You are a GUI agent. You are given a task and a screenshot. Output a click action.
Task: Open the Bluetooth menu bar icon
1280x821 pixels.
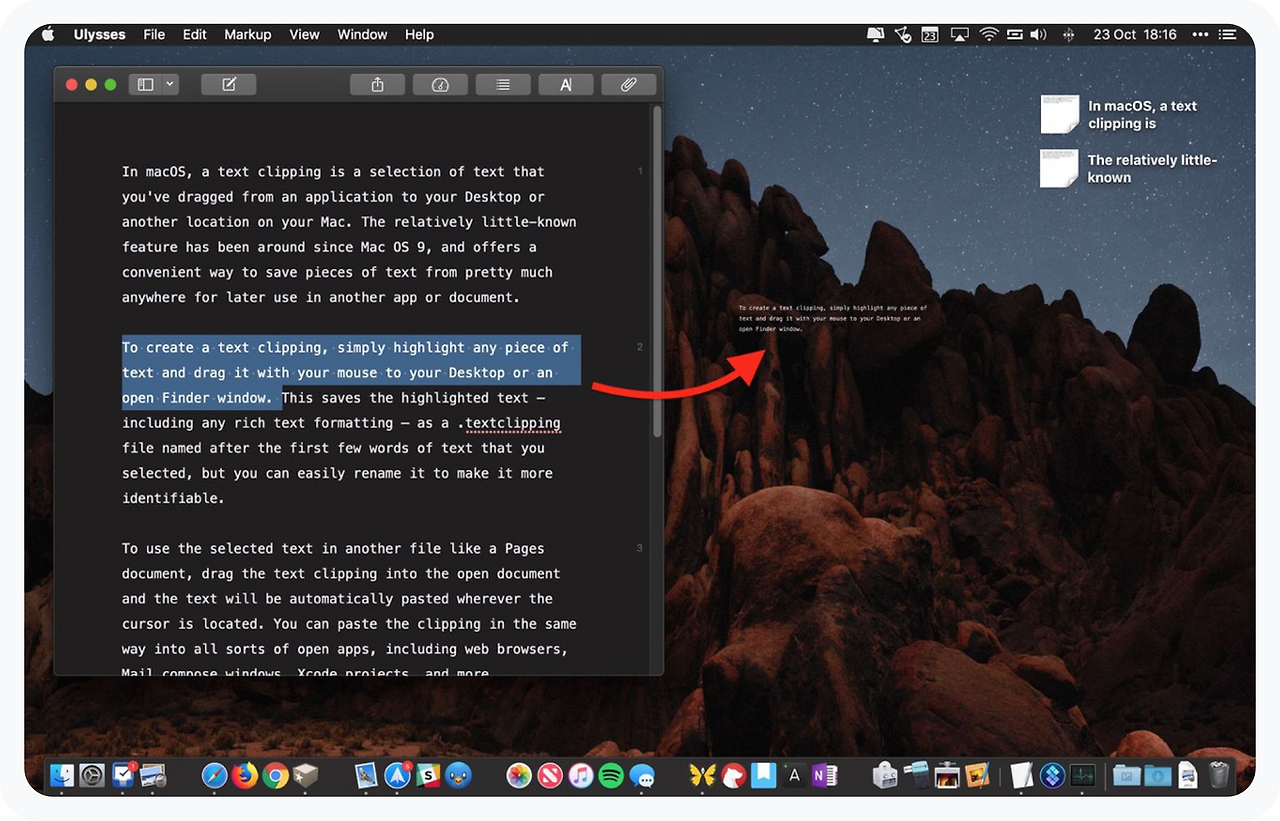click(x=1068, y=34)
